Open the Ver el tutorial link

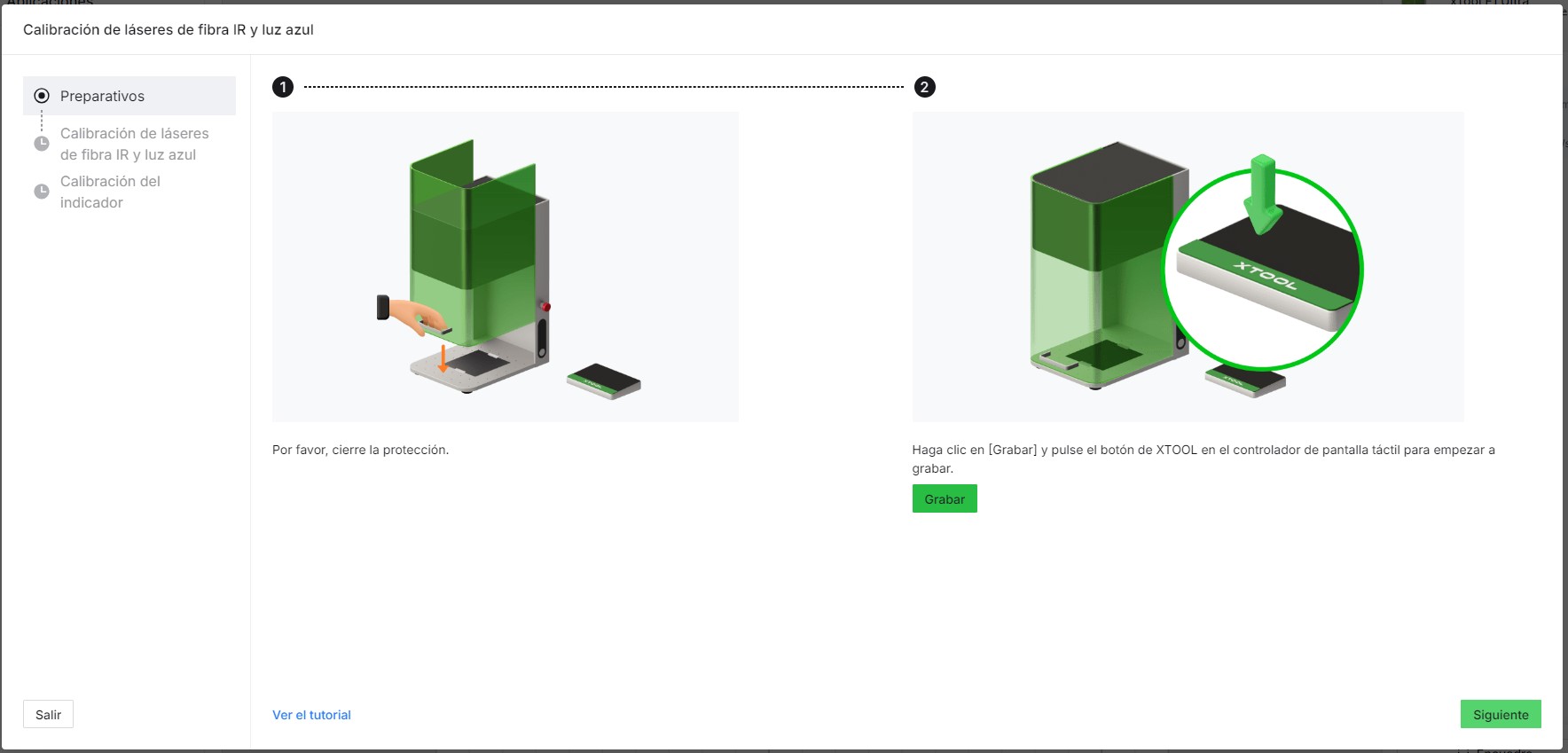click(311, 715)
